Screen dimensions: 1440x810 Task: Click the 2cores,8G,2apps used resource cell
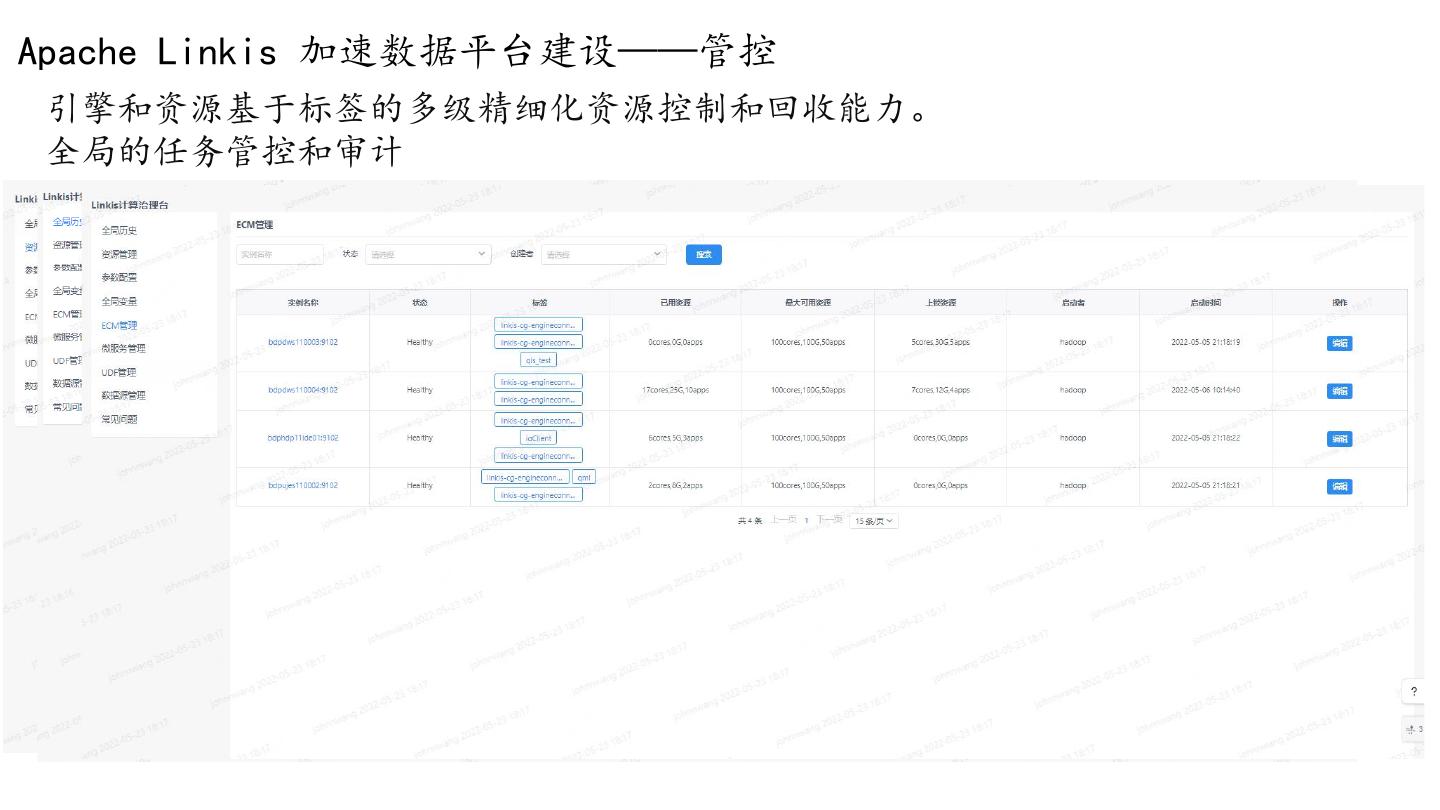coord(676,485)
